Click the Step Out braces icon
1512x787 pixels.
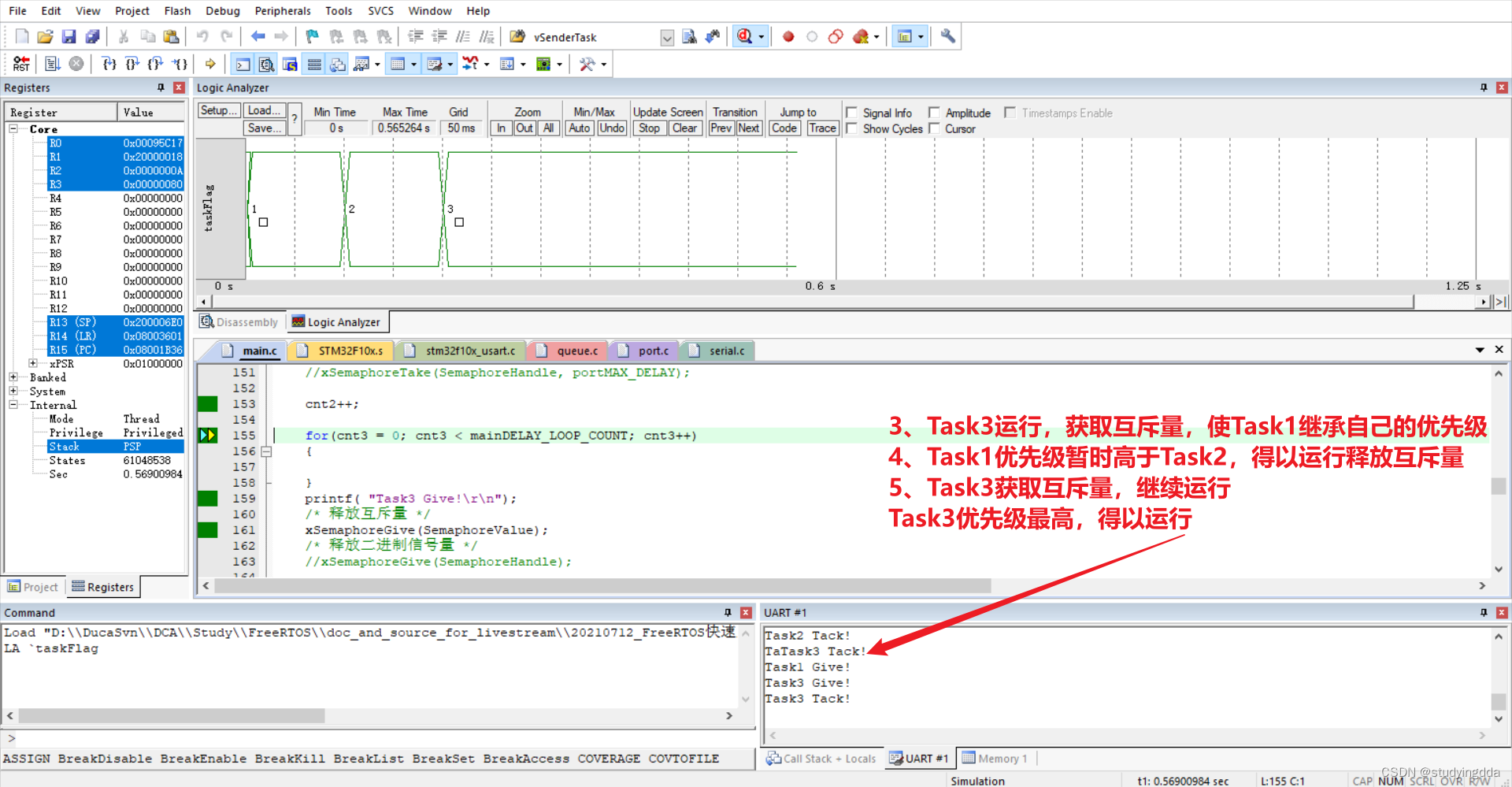tap(156, 64)
